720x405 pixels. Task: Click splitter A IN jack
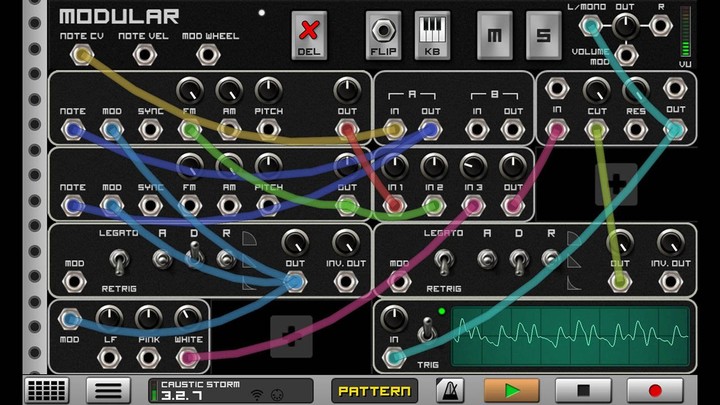tap(395, 130)
